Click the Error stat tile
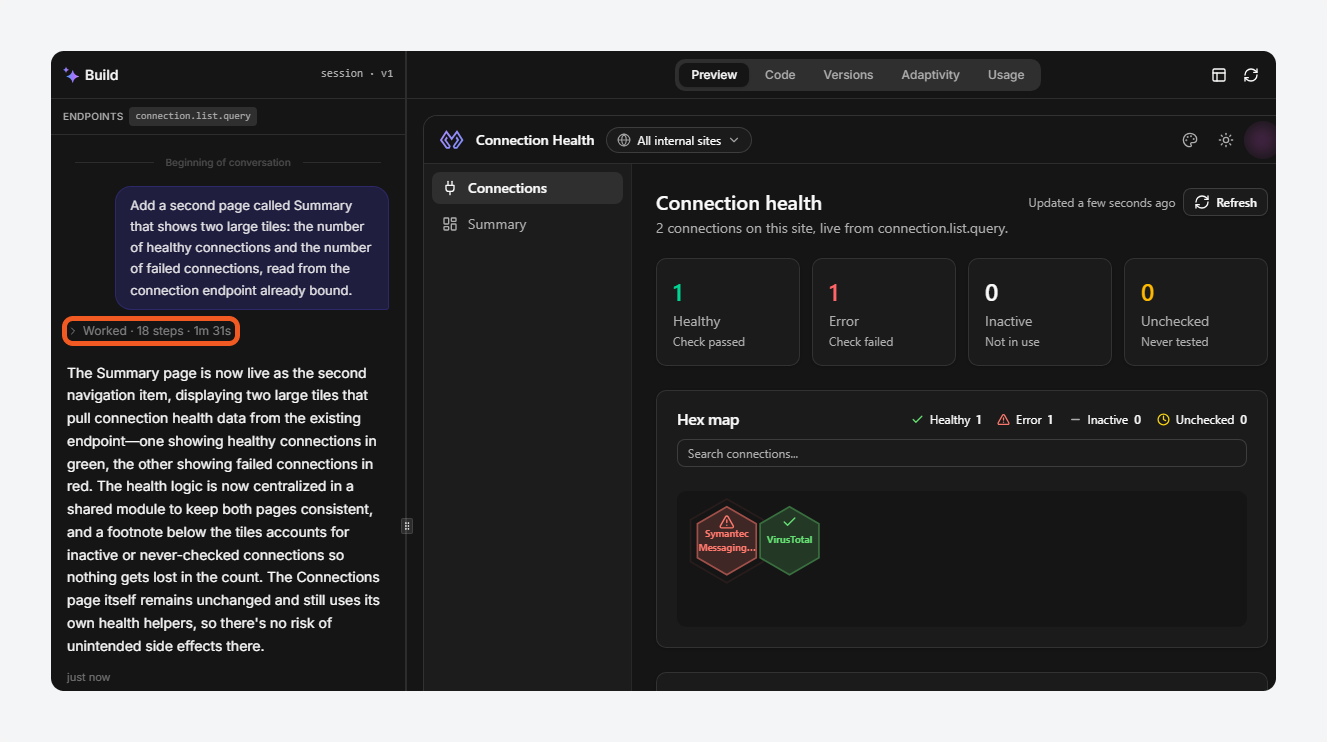The height and width of the screenshot is (742, 1327). coord(884,312)
